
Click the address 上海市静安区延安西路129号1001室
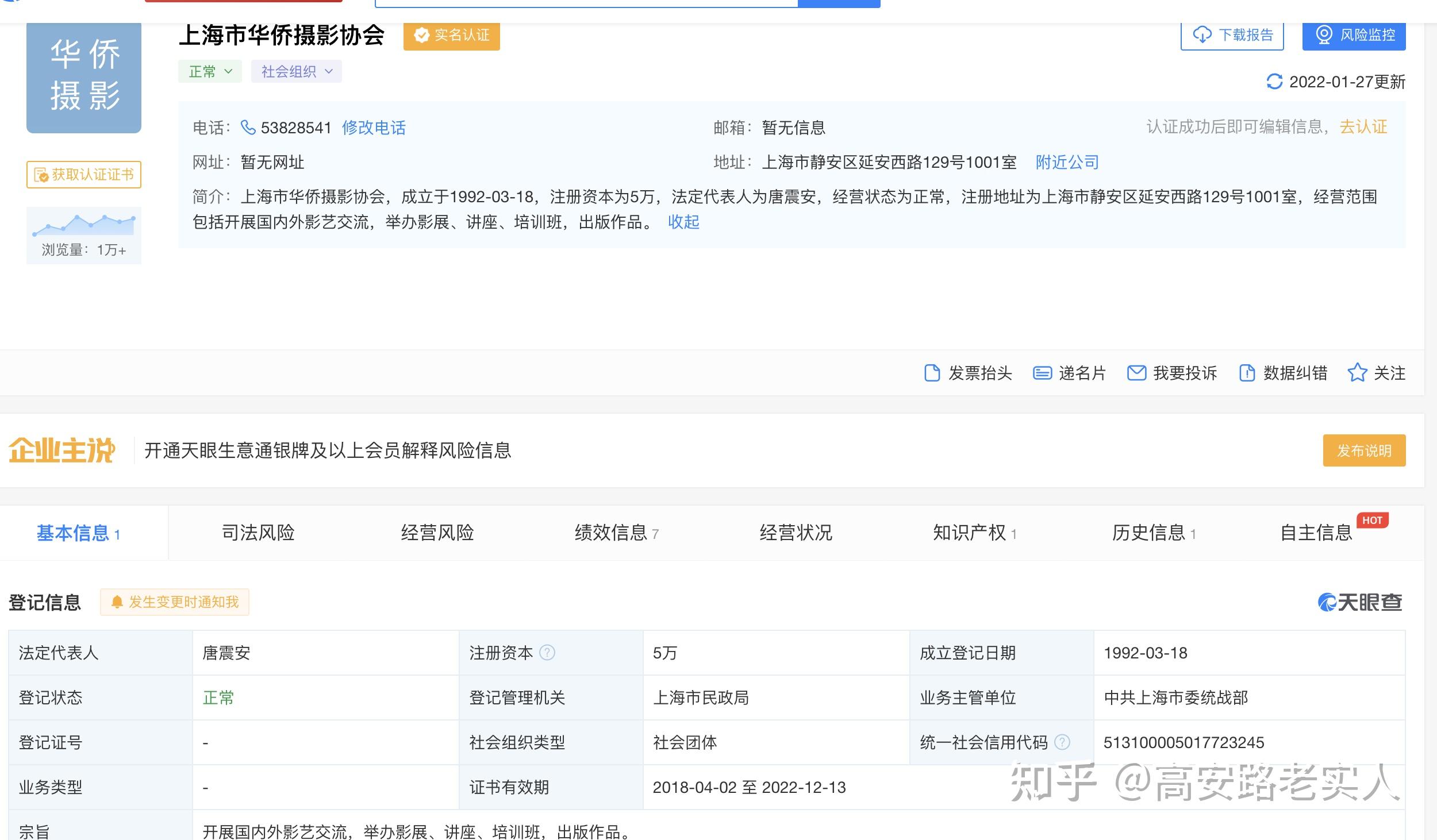889,162
